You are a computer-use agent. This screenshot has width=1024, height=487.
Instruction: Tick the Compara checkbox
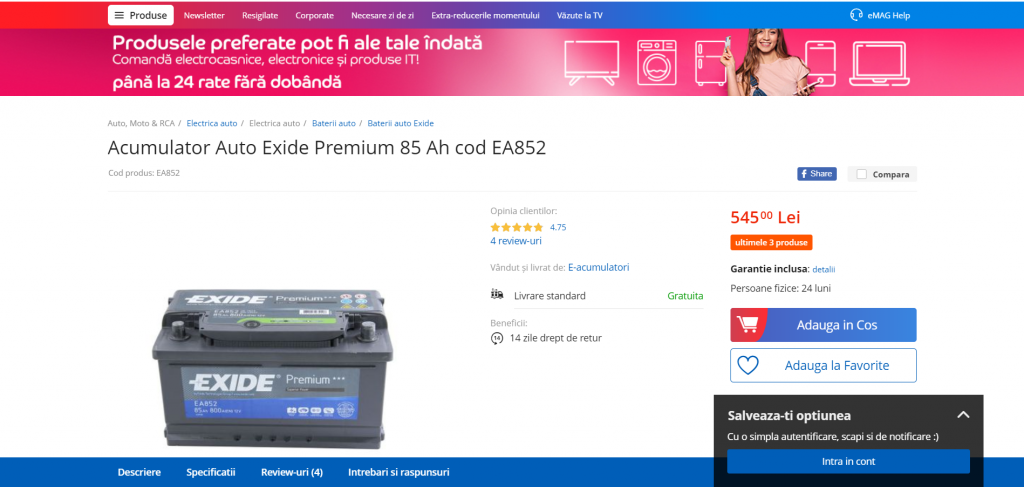pos(861,174)
